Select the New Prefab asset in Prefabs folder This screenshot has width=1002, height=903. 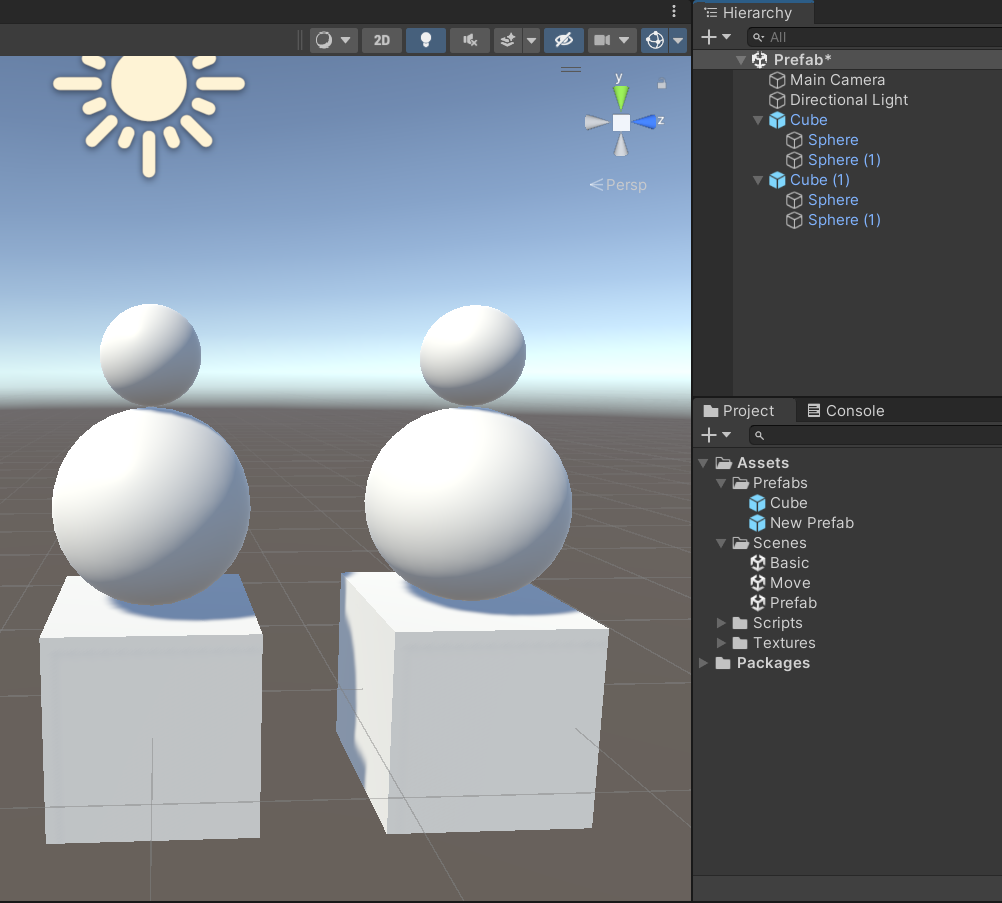(x=811, y=522)
